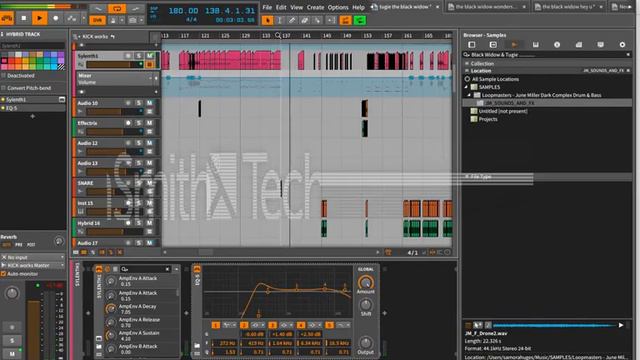Select the Pointer tool
The width and height of the screenshot is (640, 360).
pos(267,20)
